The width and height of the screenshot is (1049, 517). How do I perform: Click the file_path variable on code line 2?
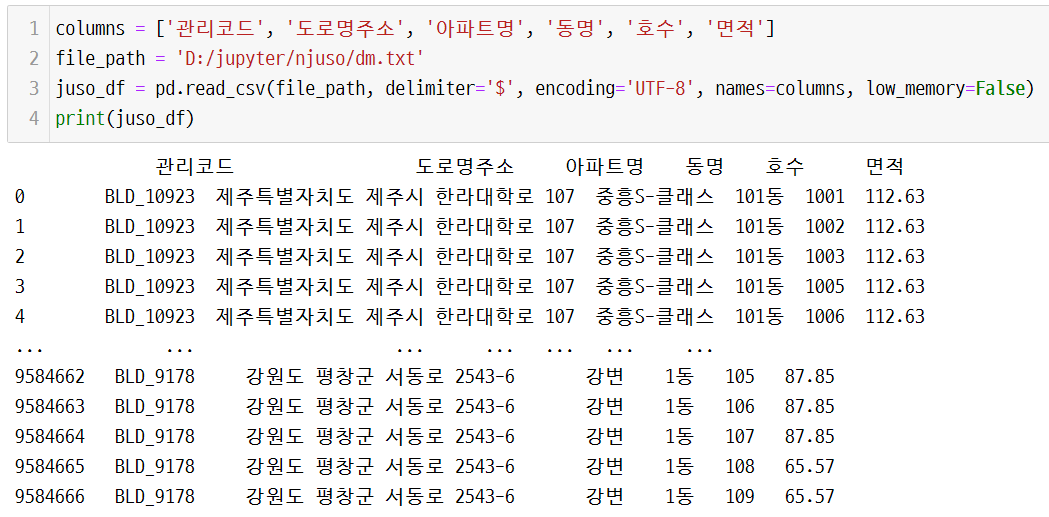point(100,58)
